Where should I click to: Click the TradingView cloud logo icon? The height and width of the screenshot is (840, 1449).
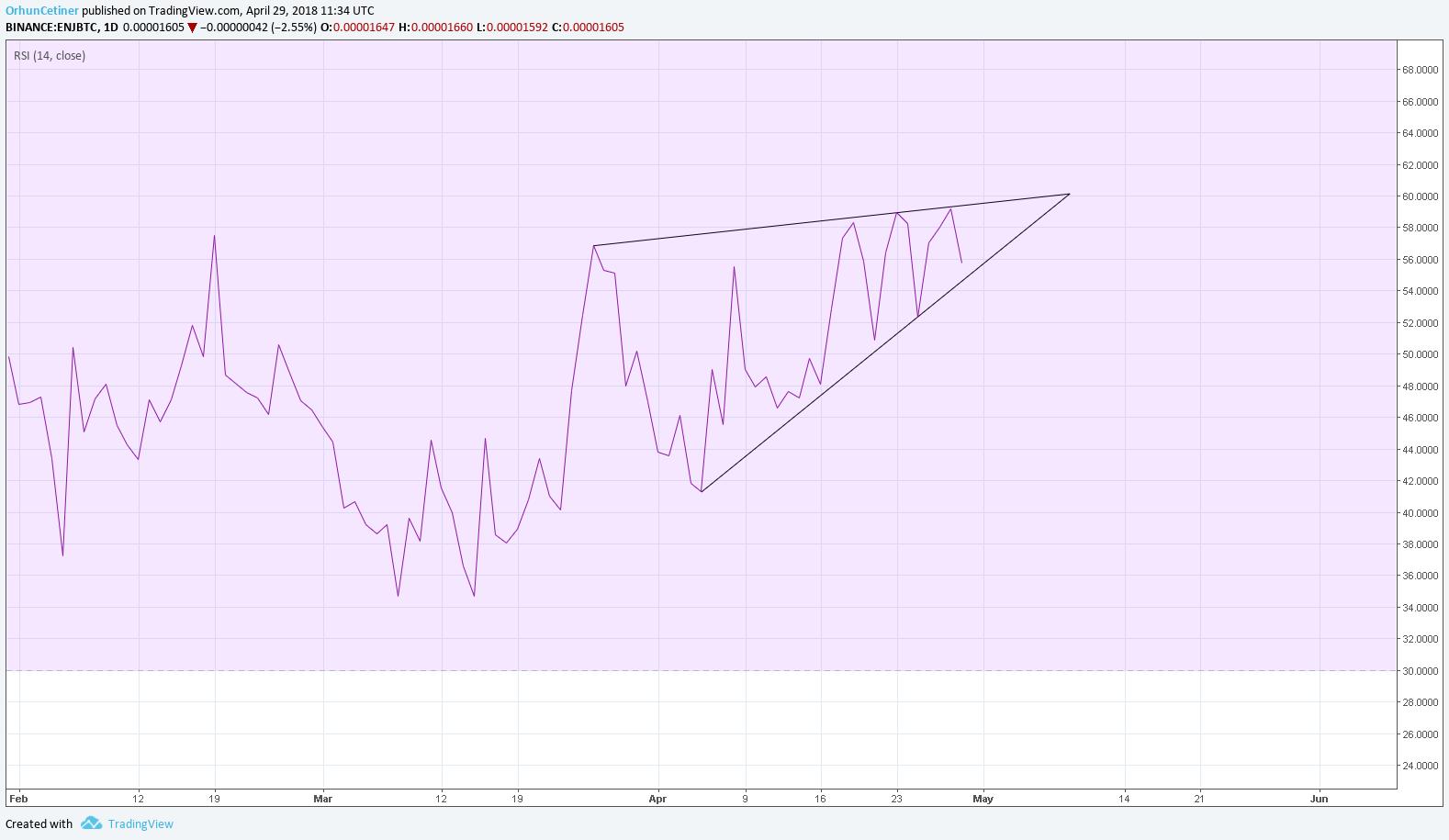pos(91,823)
